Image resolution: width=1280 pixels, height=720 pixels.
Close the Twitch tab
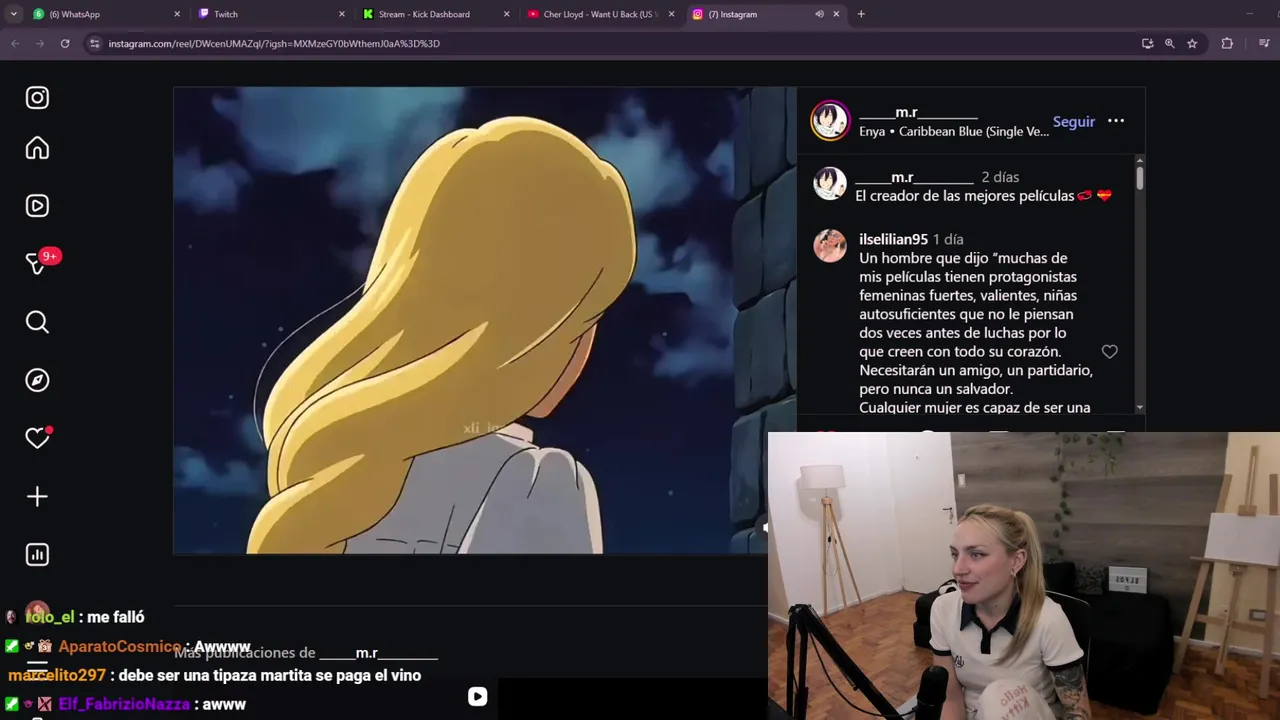pos(342,14)
